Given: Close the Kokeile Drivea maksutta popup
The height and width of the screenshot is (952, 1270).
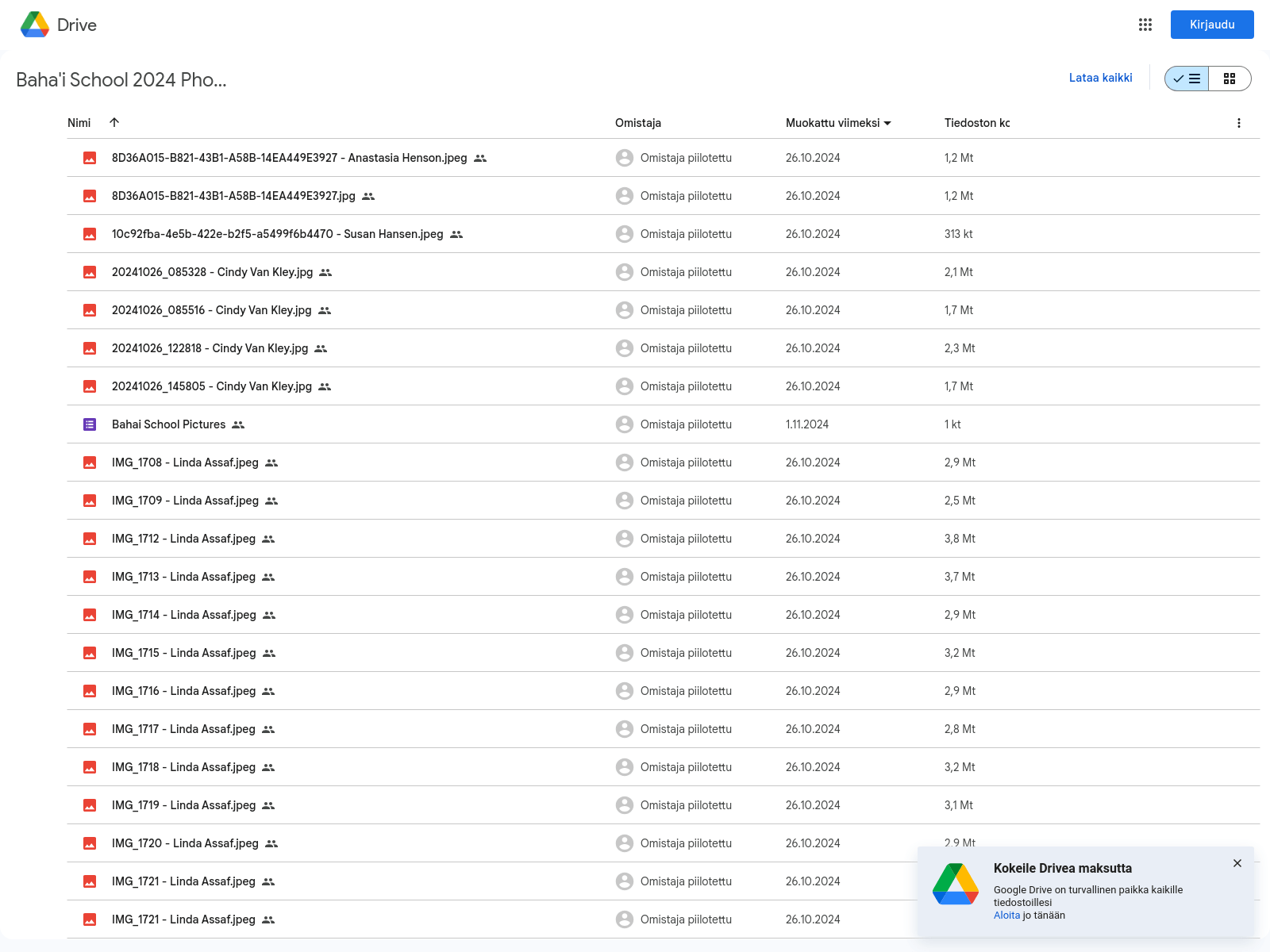Looking at the screenshot, I should click(x=1237, y=863).
